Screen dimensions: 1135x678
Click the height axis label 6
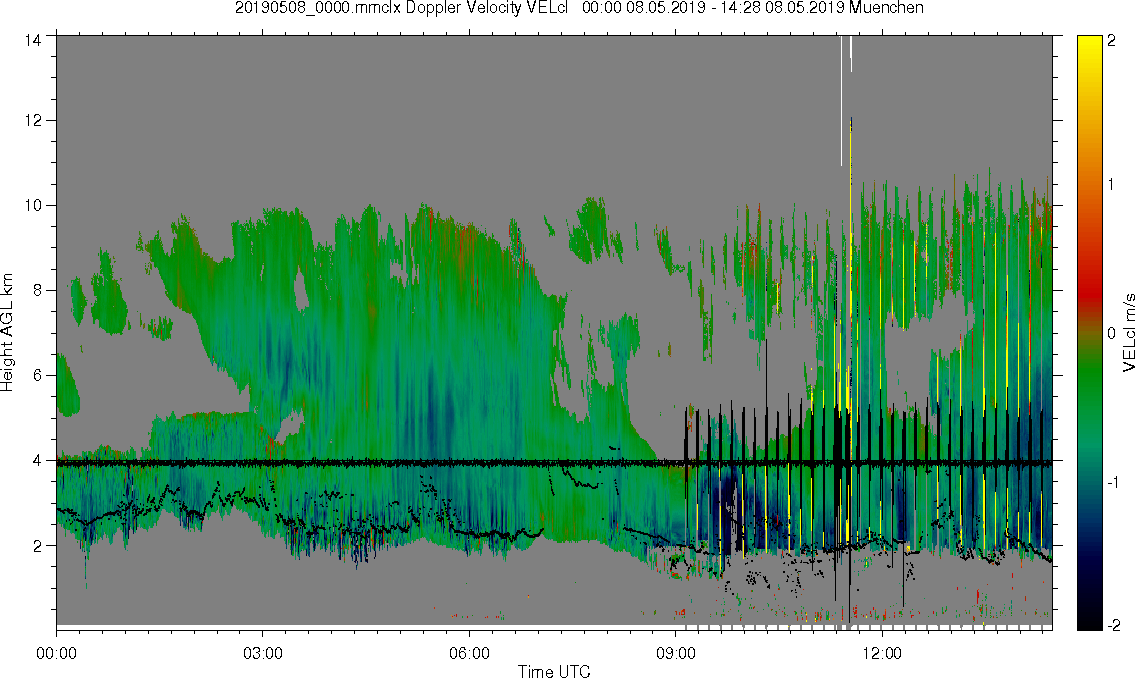tap(35, 376)
